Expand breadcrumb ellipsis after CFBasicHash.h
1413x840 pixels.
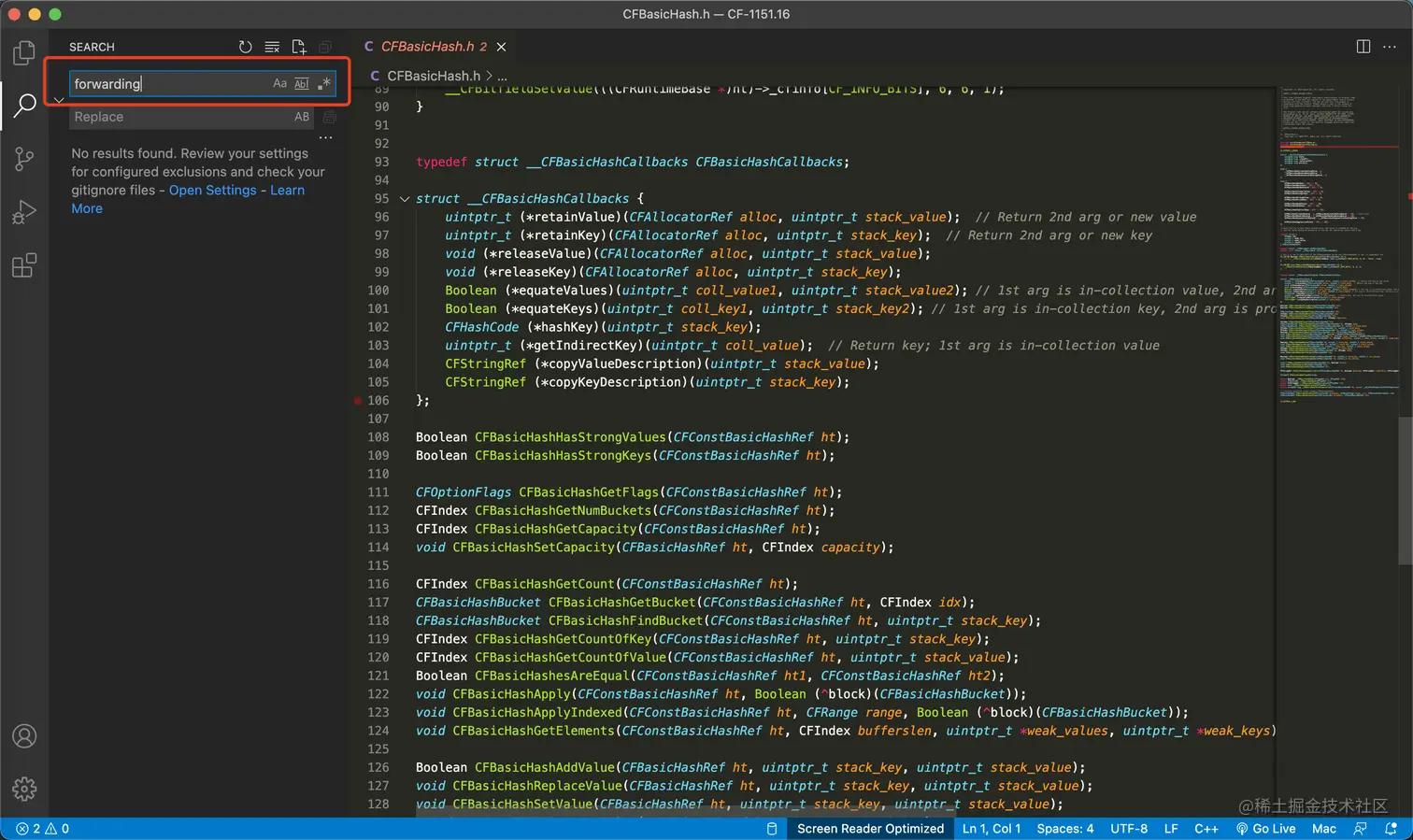(503, 76)
